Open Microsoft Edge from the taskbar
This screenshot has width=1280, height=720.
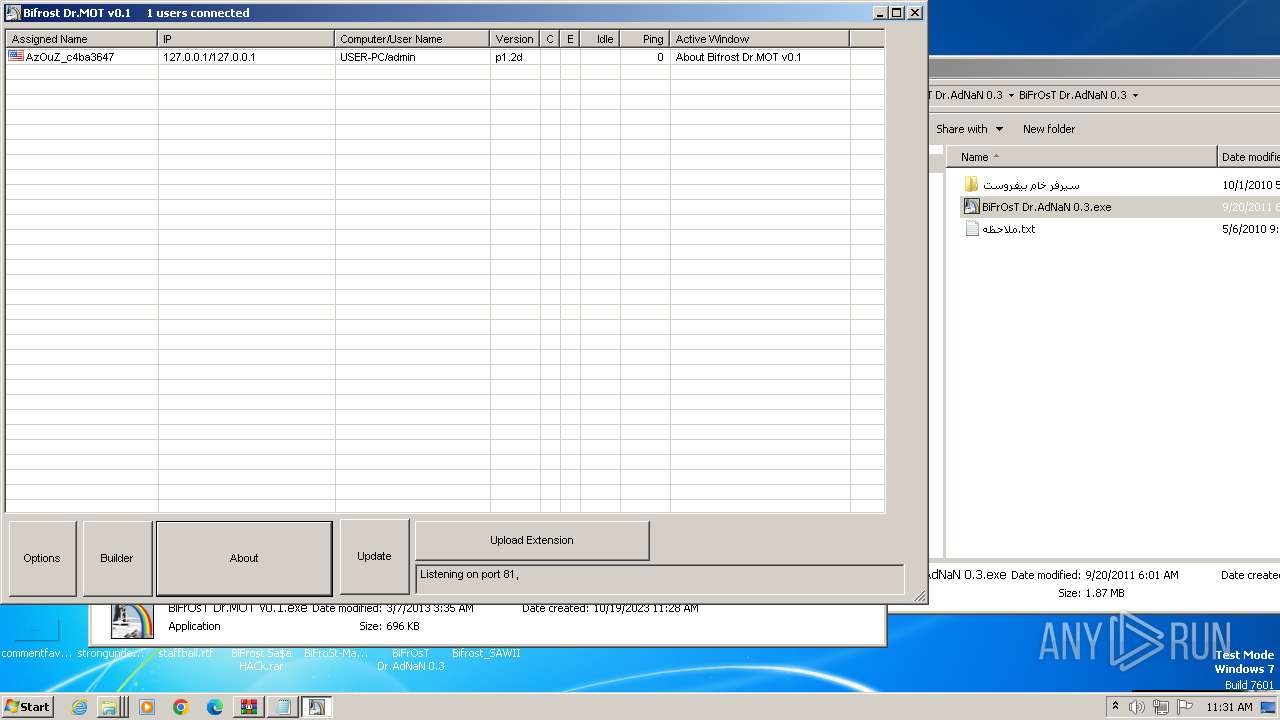tap(214, 707)
